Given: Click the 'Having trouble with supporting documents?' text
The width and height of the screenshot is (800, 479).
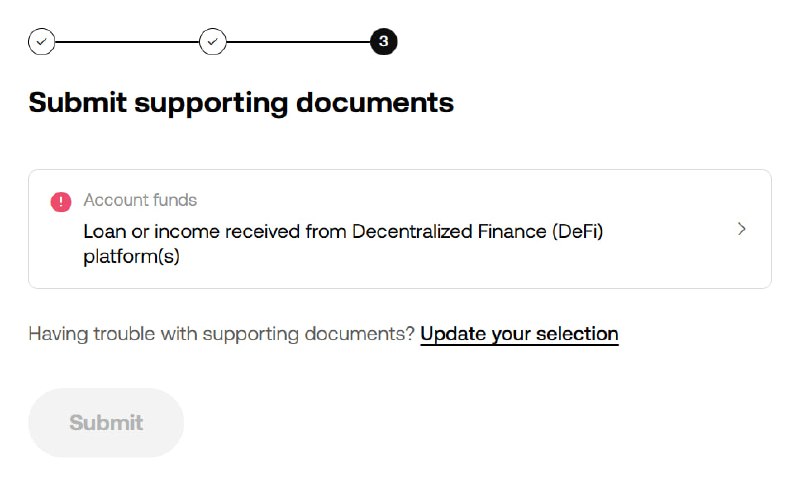Looking at the screenshot, I should point(221,334).
